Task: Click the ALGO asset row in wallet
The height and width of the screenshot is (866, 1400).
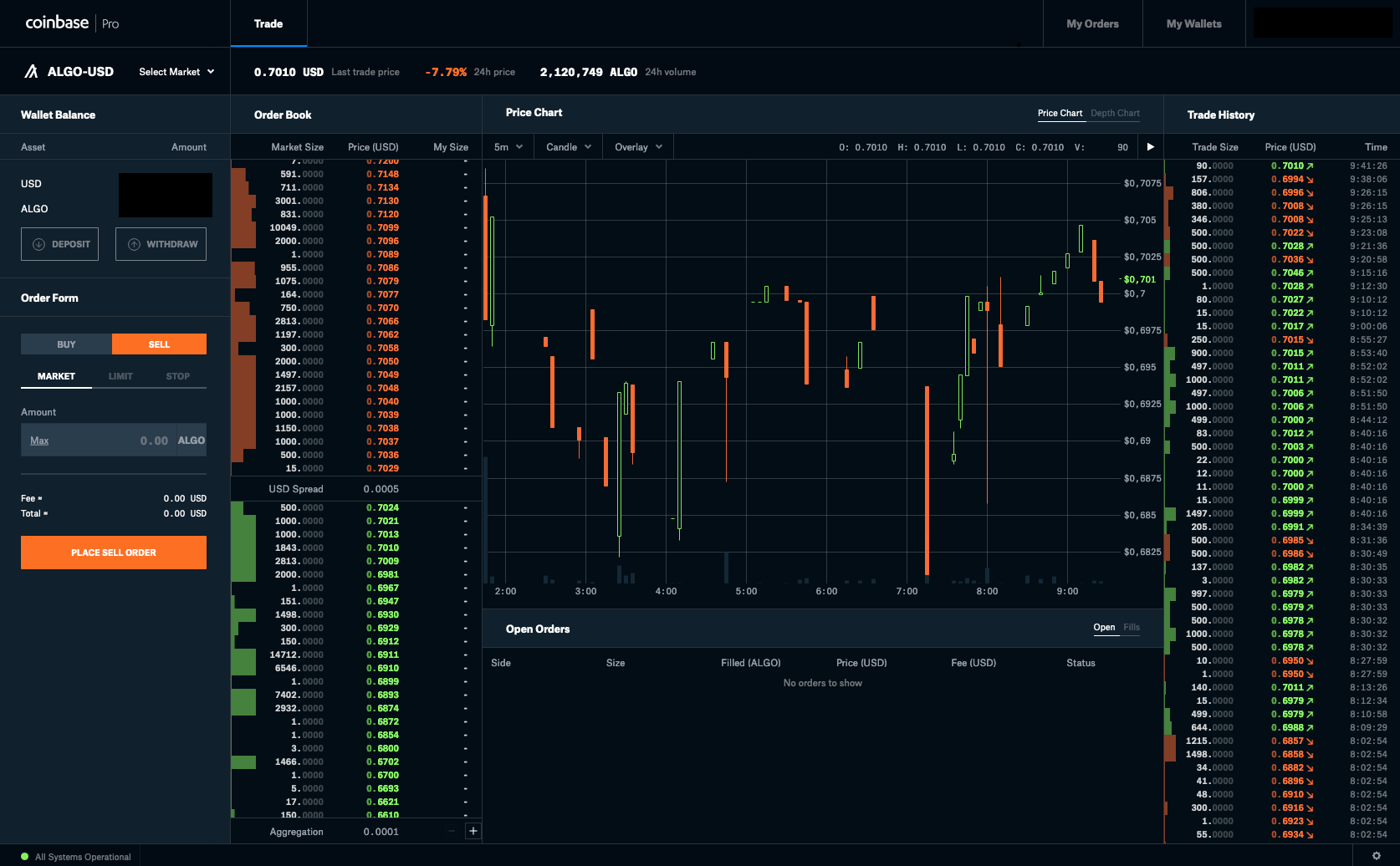Action: tap(115, 209)
